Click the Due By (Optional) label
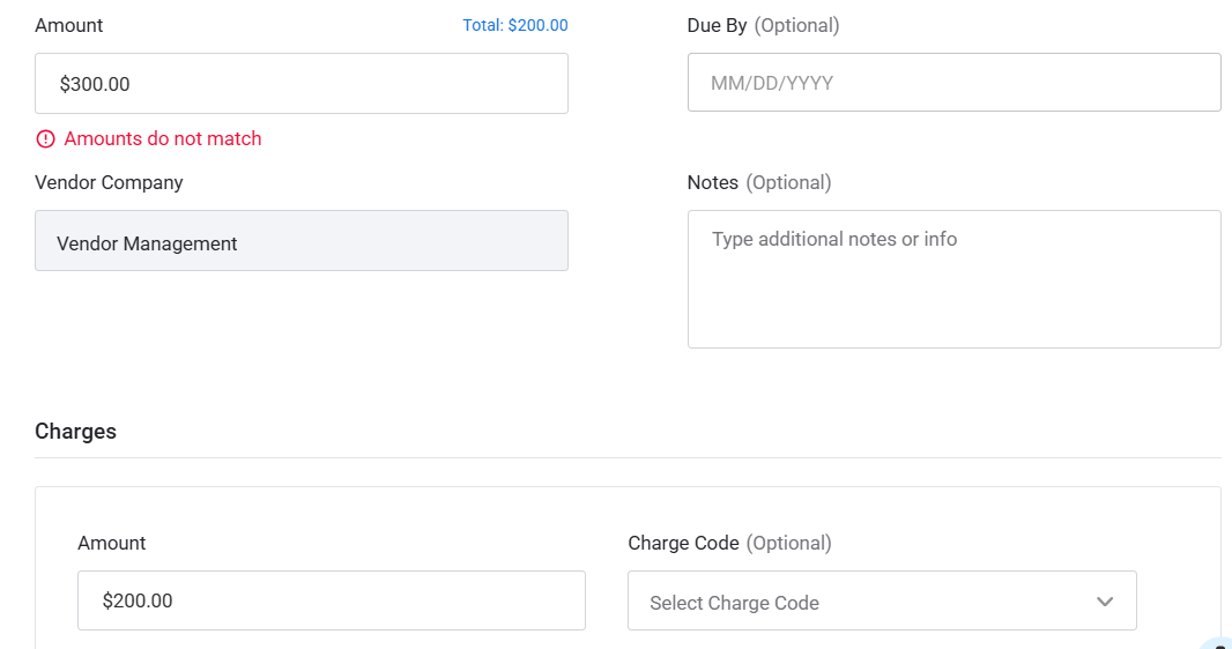The image size is (1232, 649). [x=763, y=24]
